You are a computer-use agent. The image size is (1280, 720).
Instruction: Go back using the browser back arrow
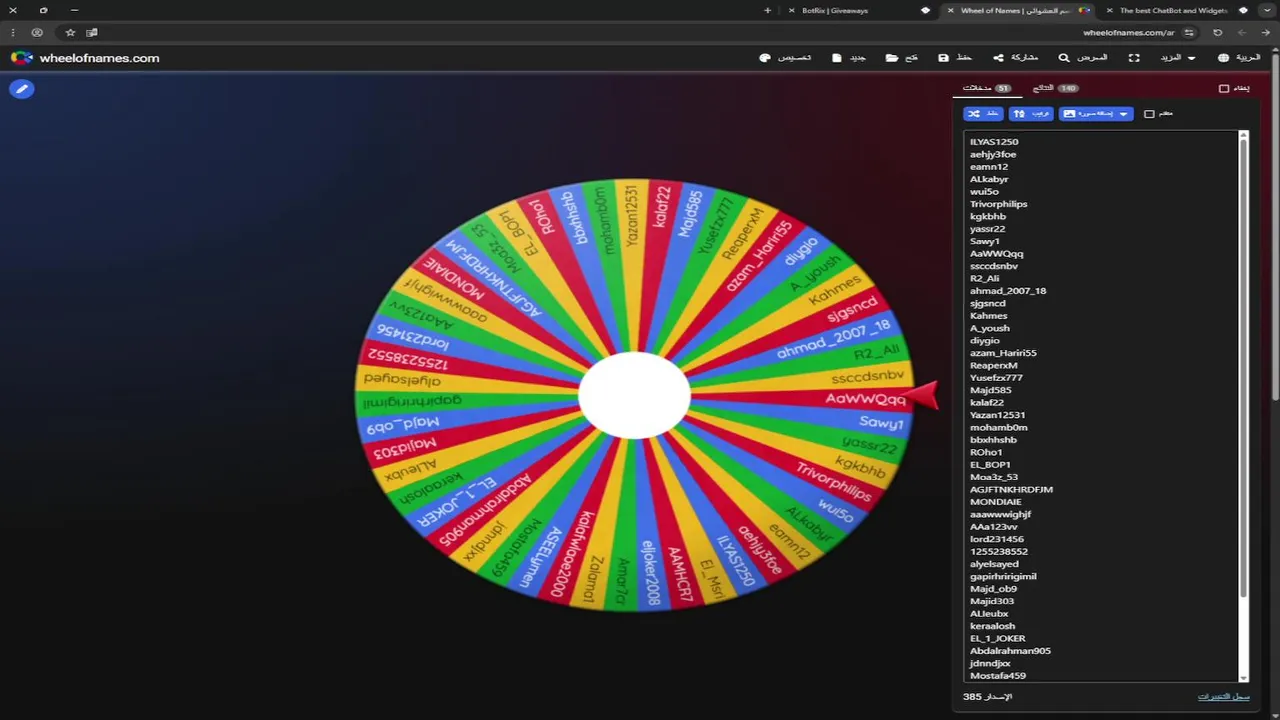pos(1266,33)
